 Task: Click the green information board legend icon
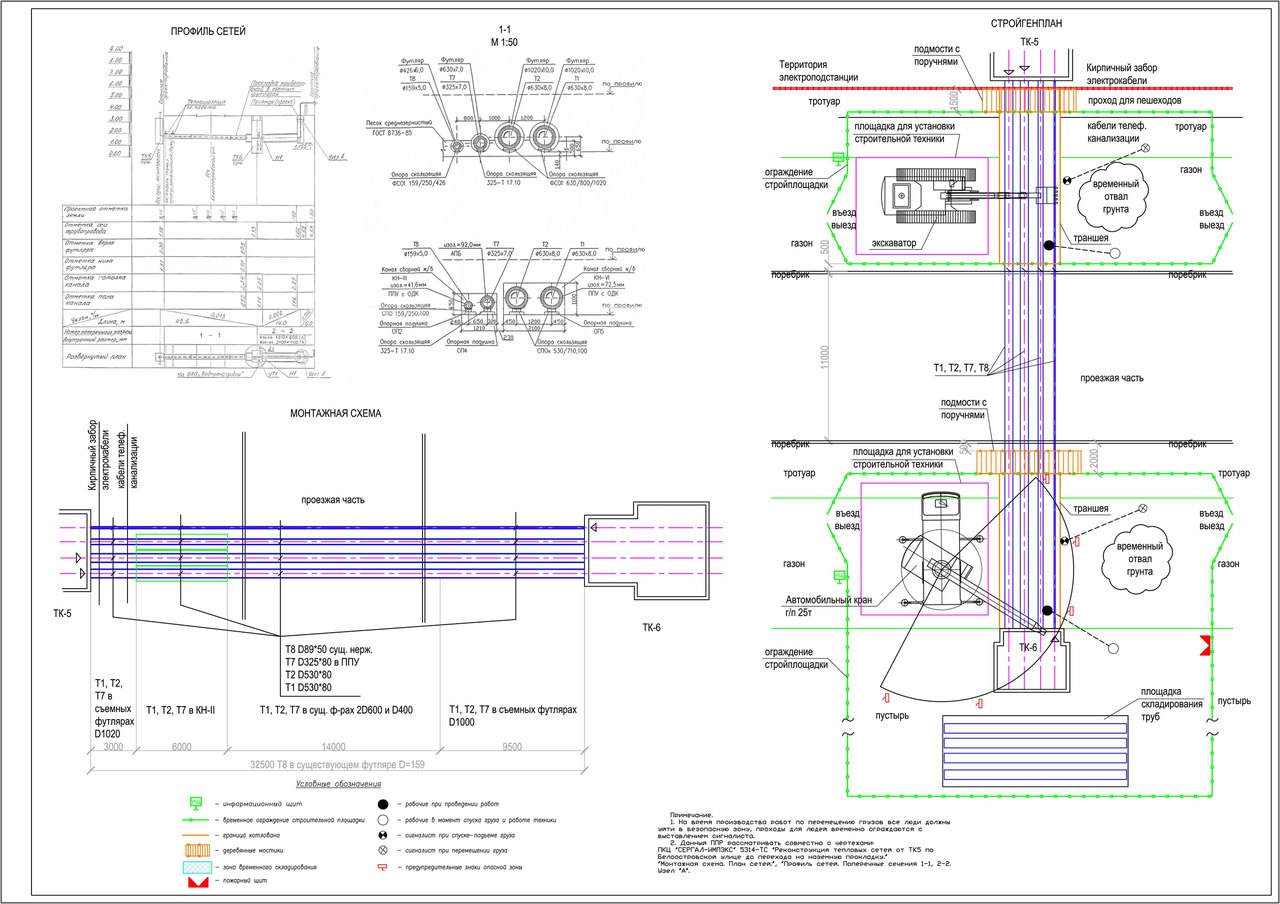[196, 803]
